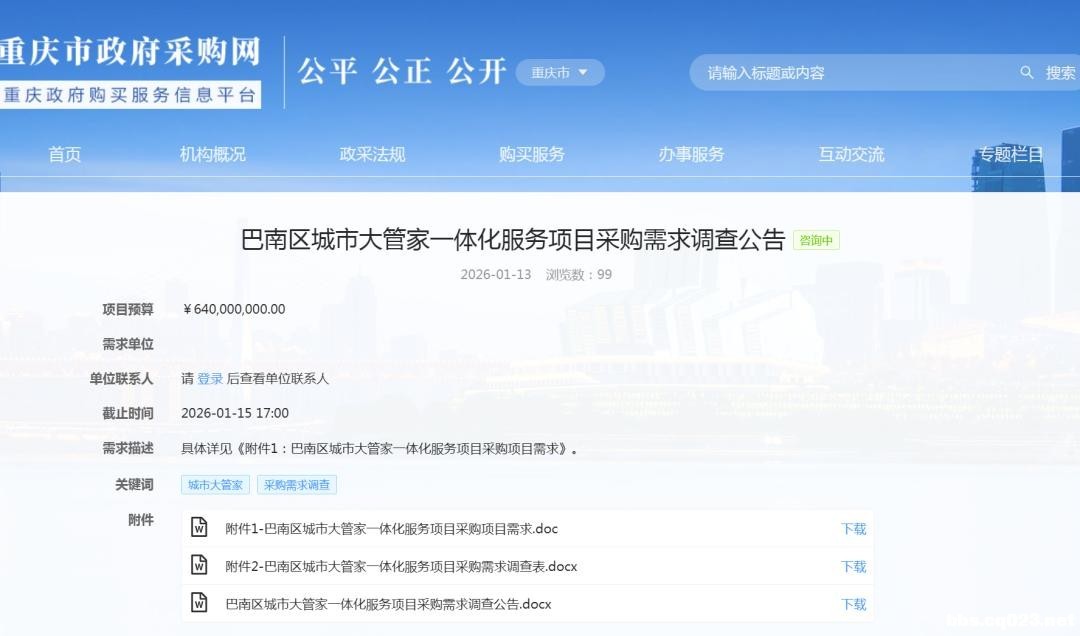Viewport: 1080px width, 636px height.
Task: Click Word icon for 采购需求调查公告.docx
Action: click(199, 603)
